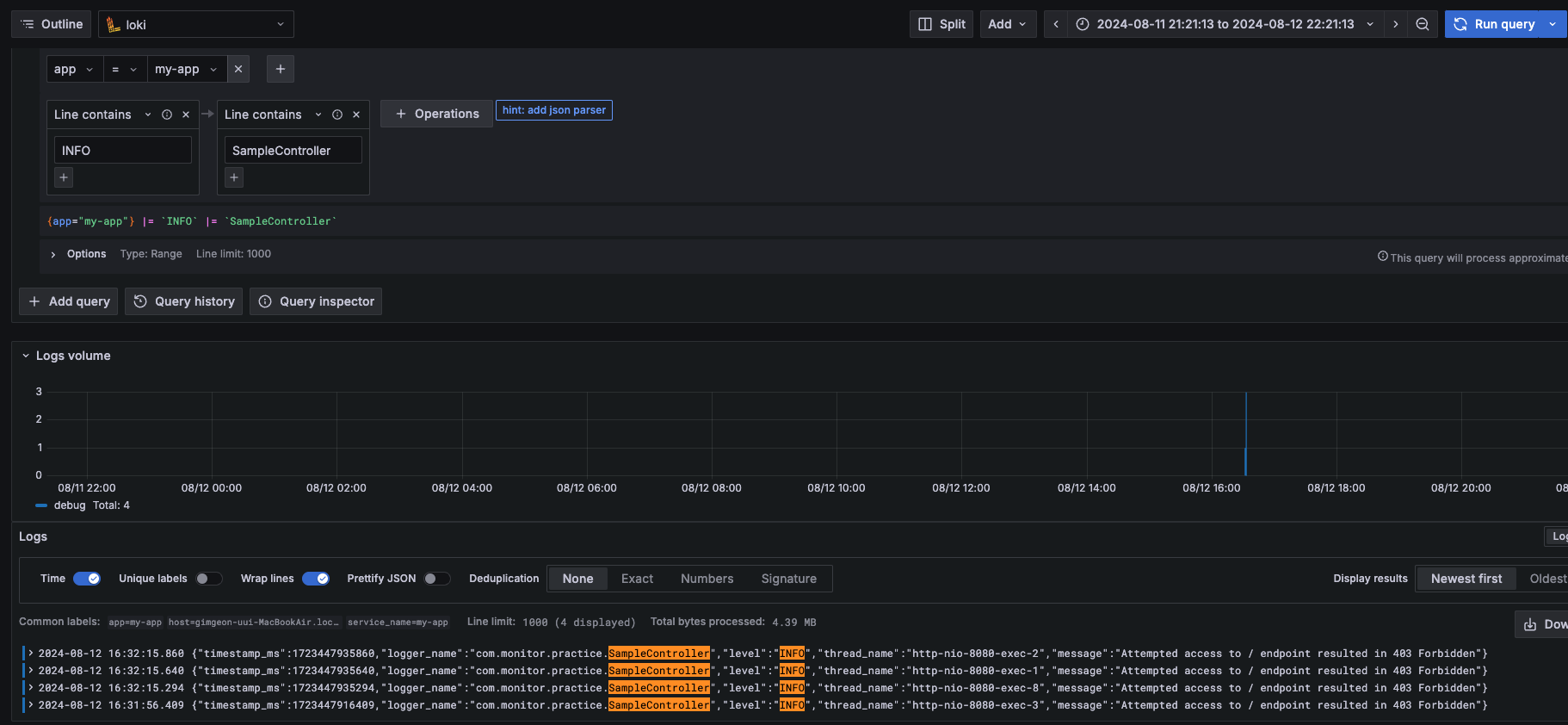Remove the SampleController Line contains operation
Viewport: 1568px width, 725px height.
point(356,115)
